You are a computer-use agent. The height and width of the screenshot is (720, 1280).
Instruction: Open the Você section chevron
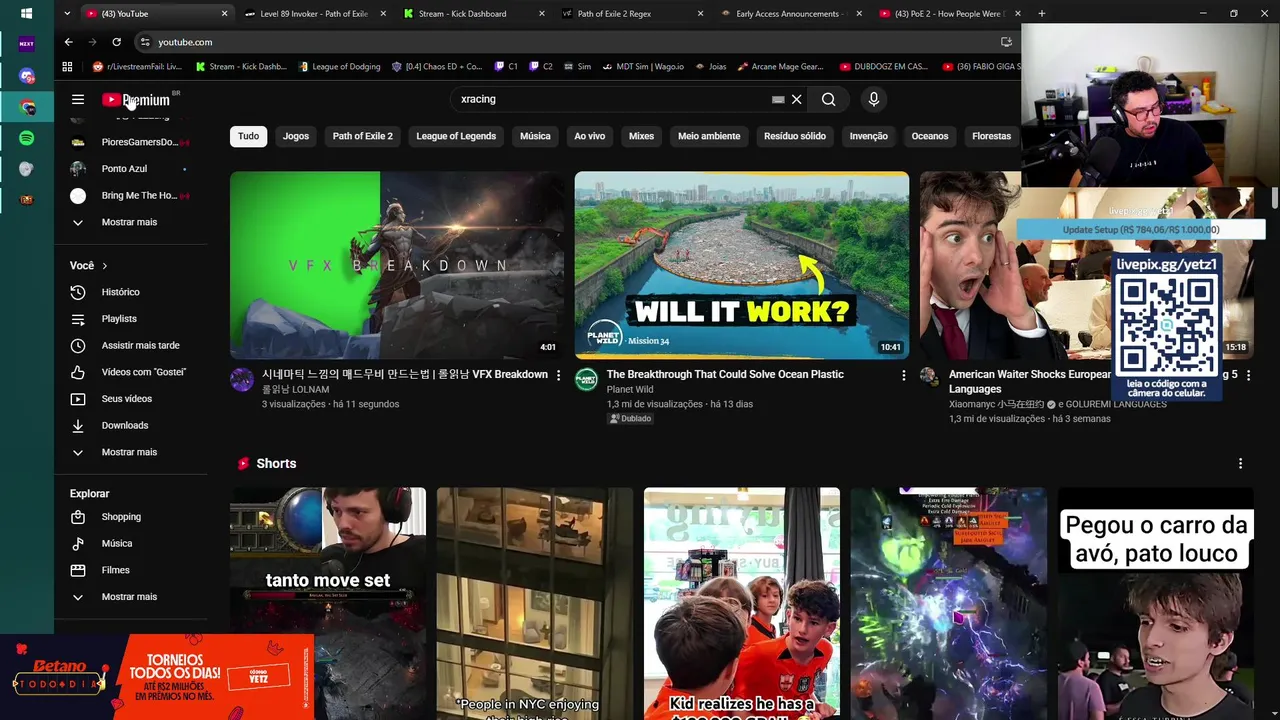[104, 266]
